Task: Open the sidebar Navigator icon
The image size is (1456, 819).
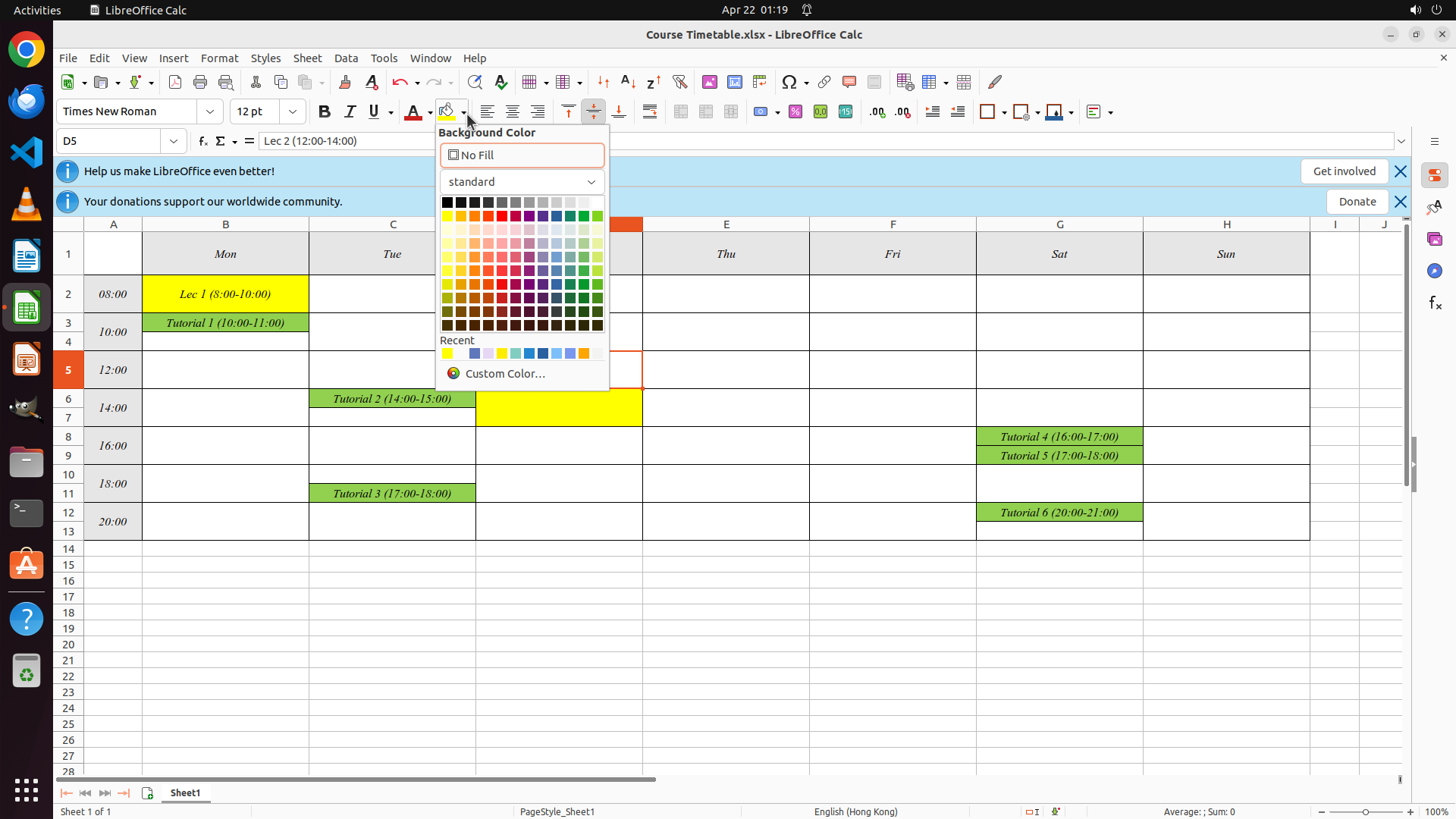Action: 1434,271
